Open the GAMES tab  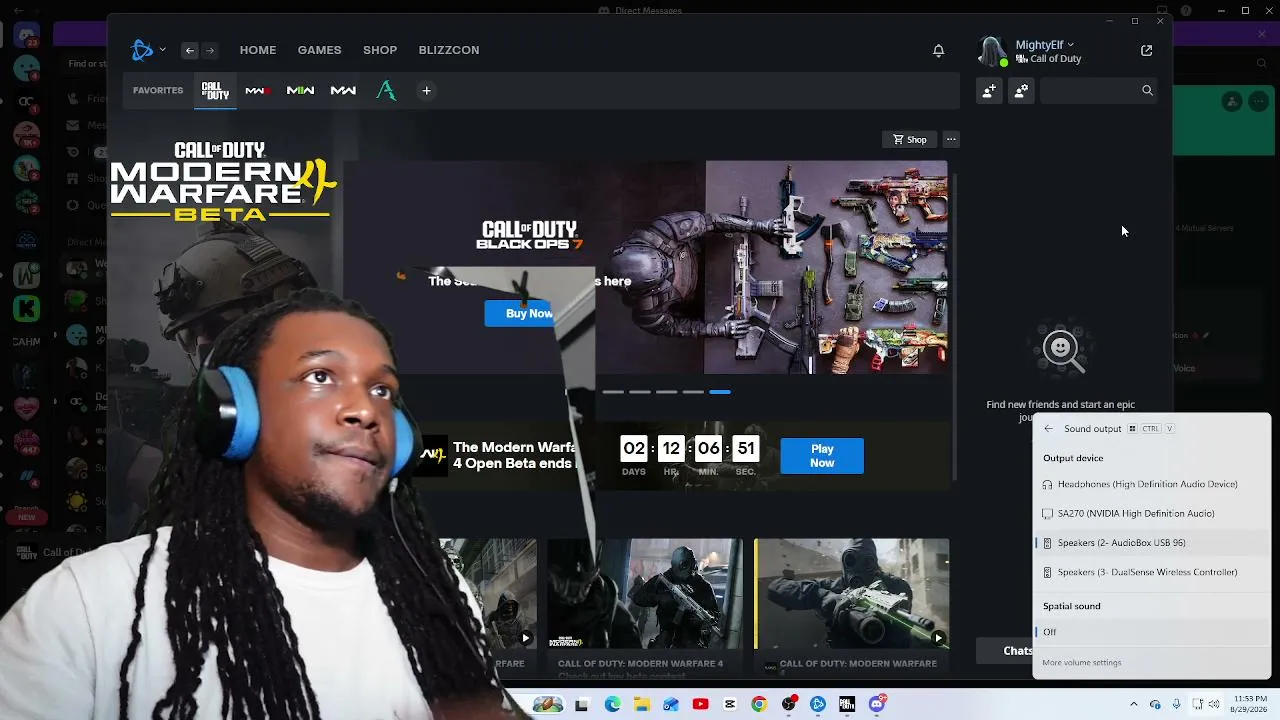pyautogui.click(x=319, y=50)
